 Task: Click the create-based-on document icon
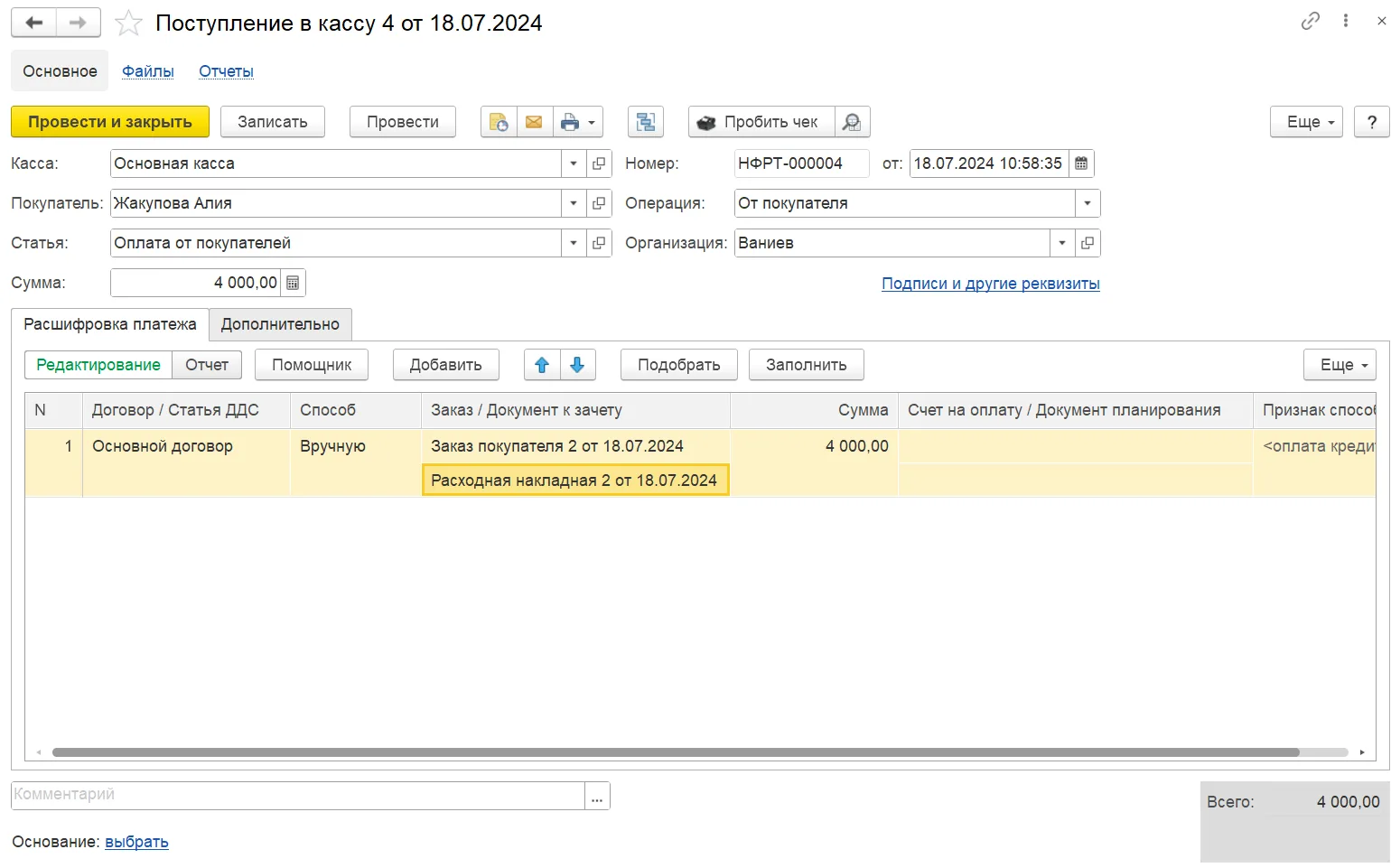(499, 122)
